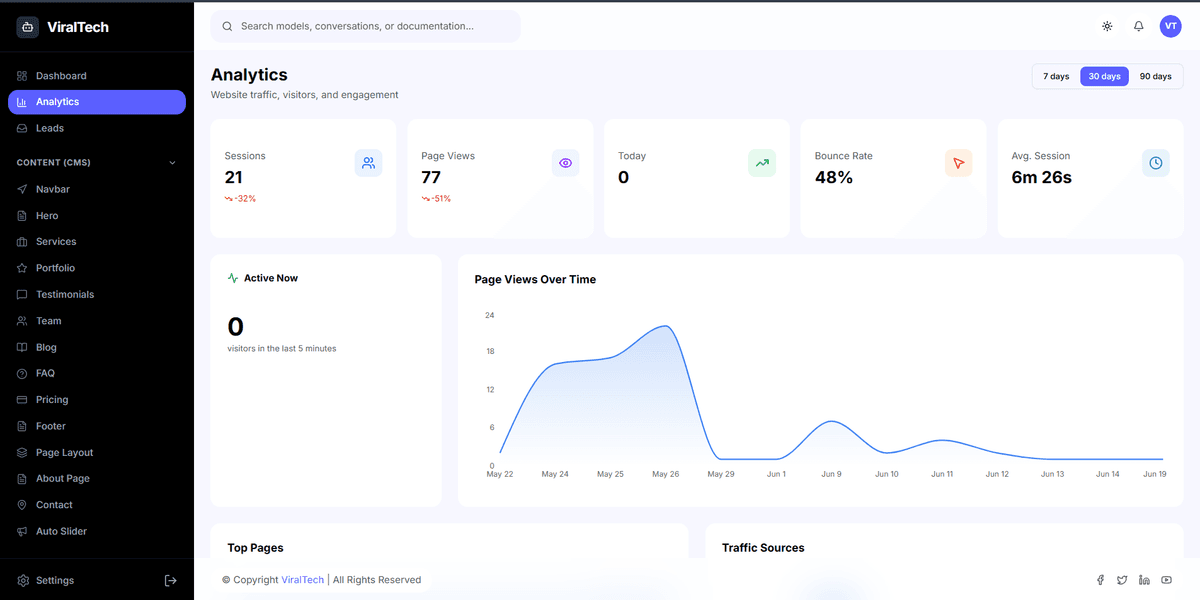Open Page Layout in CMS menu

pyautogui.click(x=97, y=453)
